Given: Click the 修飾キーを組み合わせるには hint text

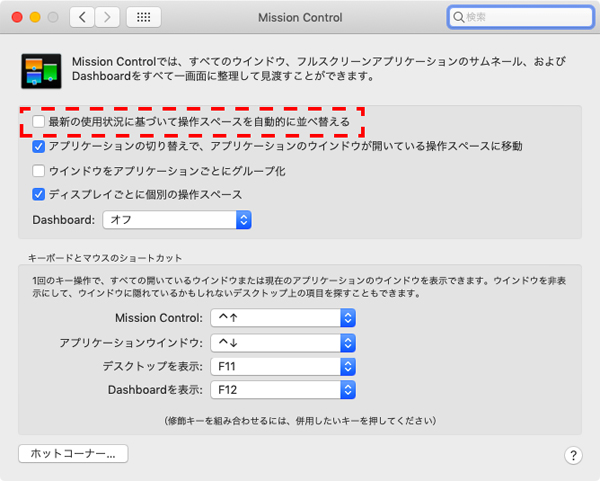Looking at the screenshot, I should (300, 421).
